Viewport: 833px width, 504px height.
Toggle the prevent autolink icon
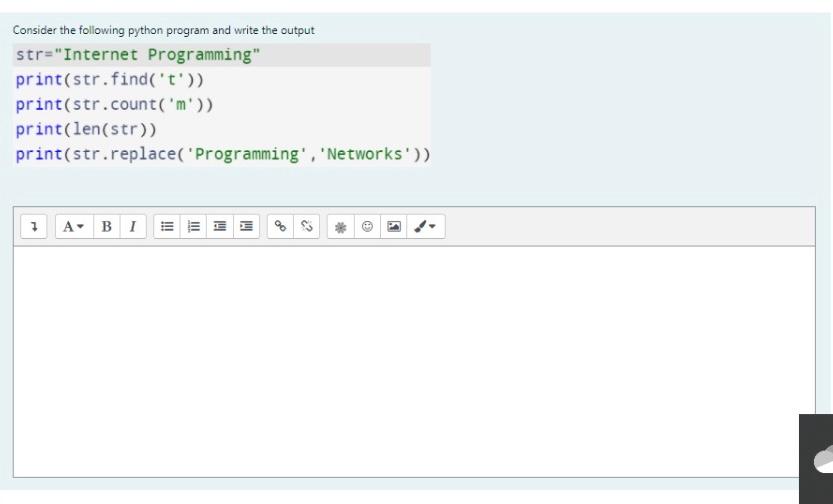pyautogui.click(x=341, y=227)
